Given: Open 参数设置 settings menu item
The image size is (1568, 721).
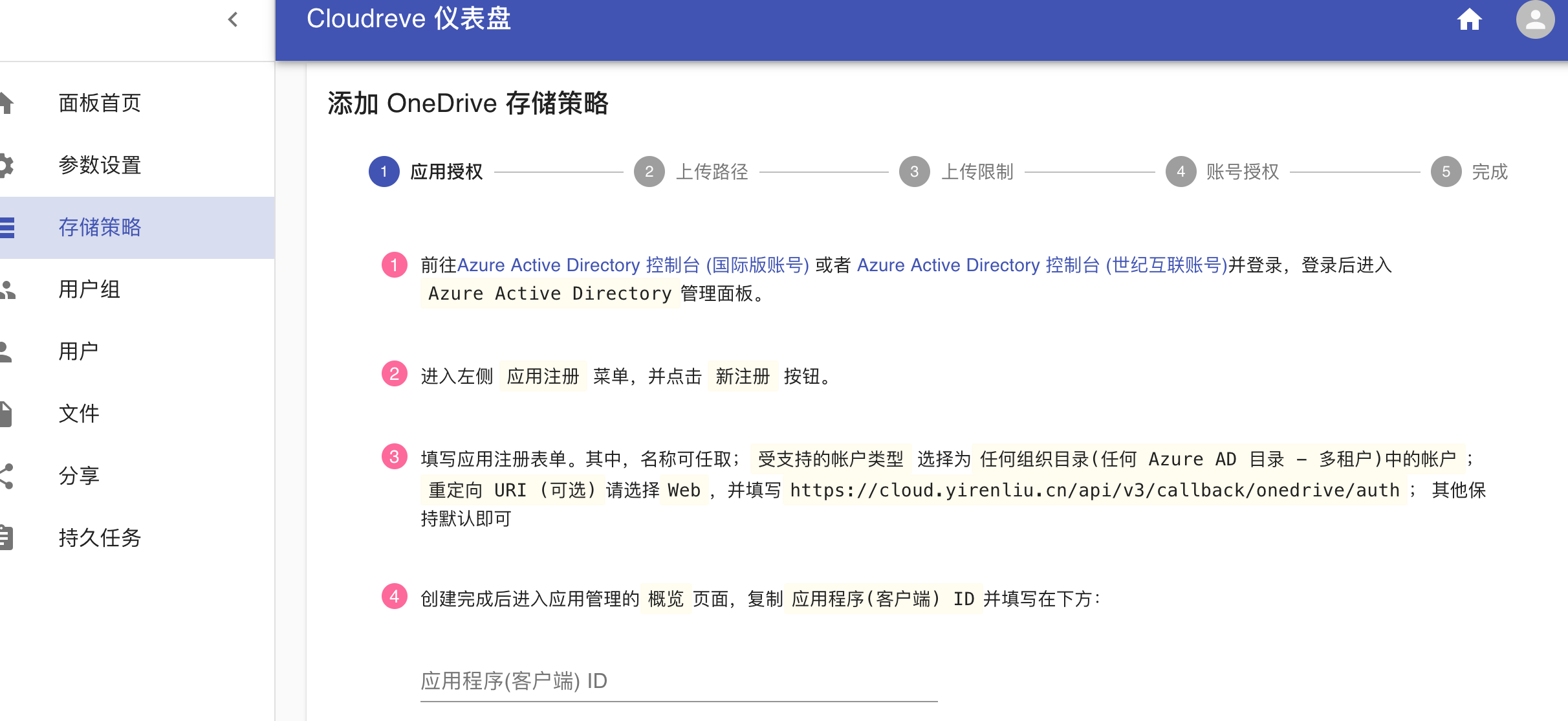Looking at the screenshot, I should (x=100, y=165).
